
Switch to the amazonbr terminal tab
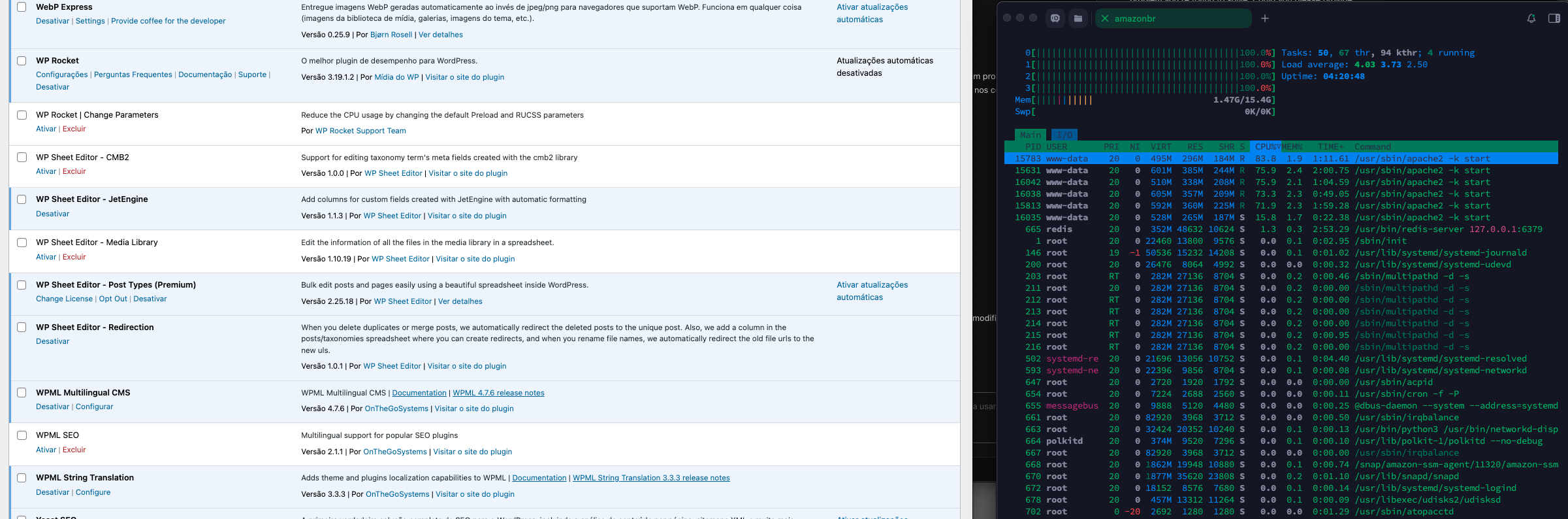[1173, 18]
